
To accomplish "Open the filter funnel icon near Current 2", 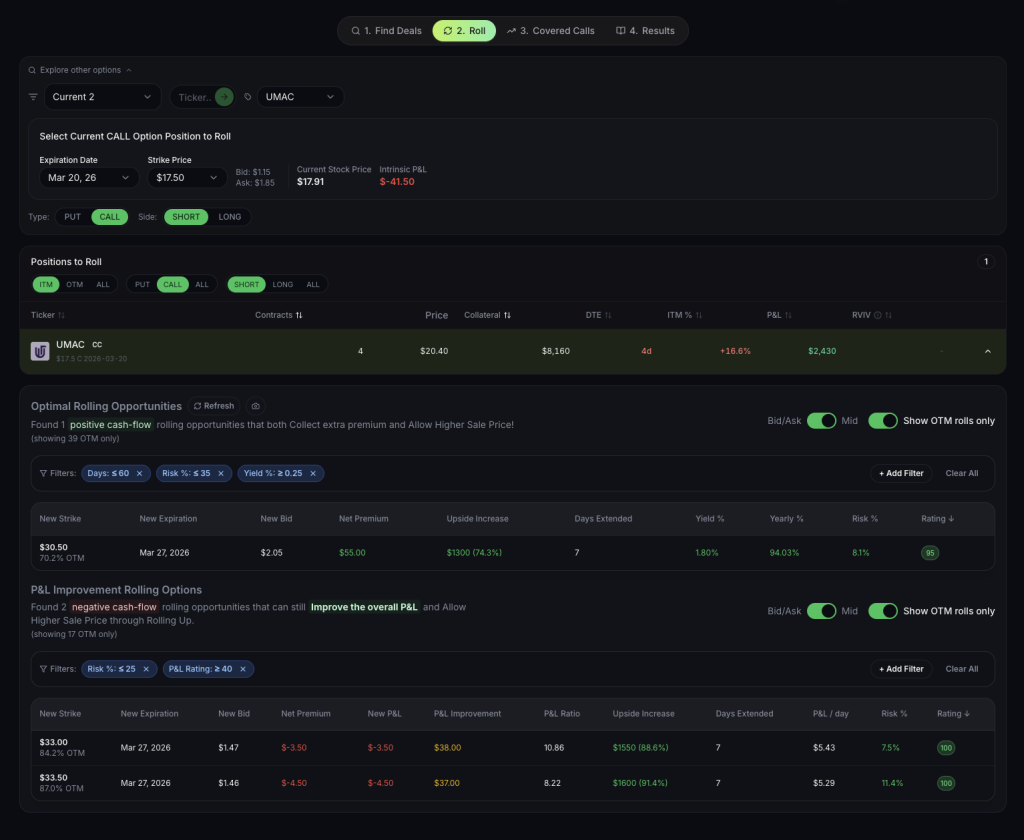I will [x=33, y=96].
